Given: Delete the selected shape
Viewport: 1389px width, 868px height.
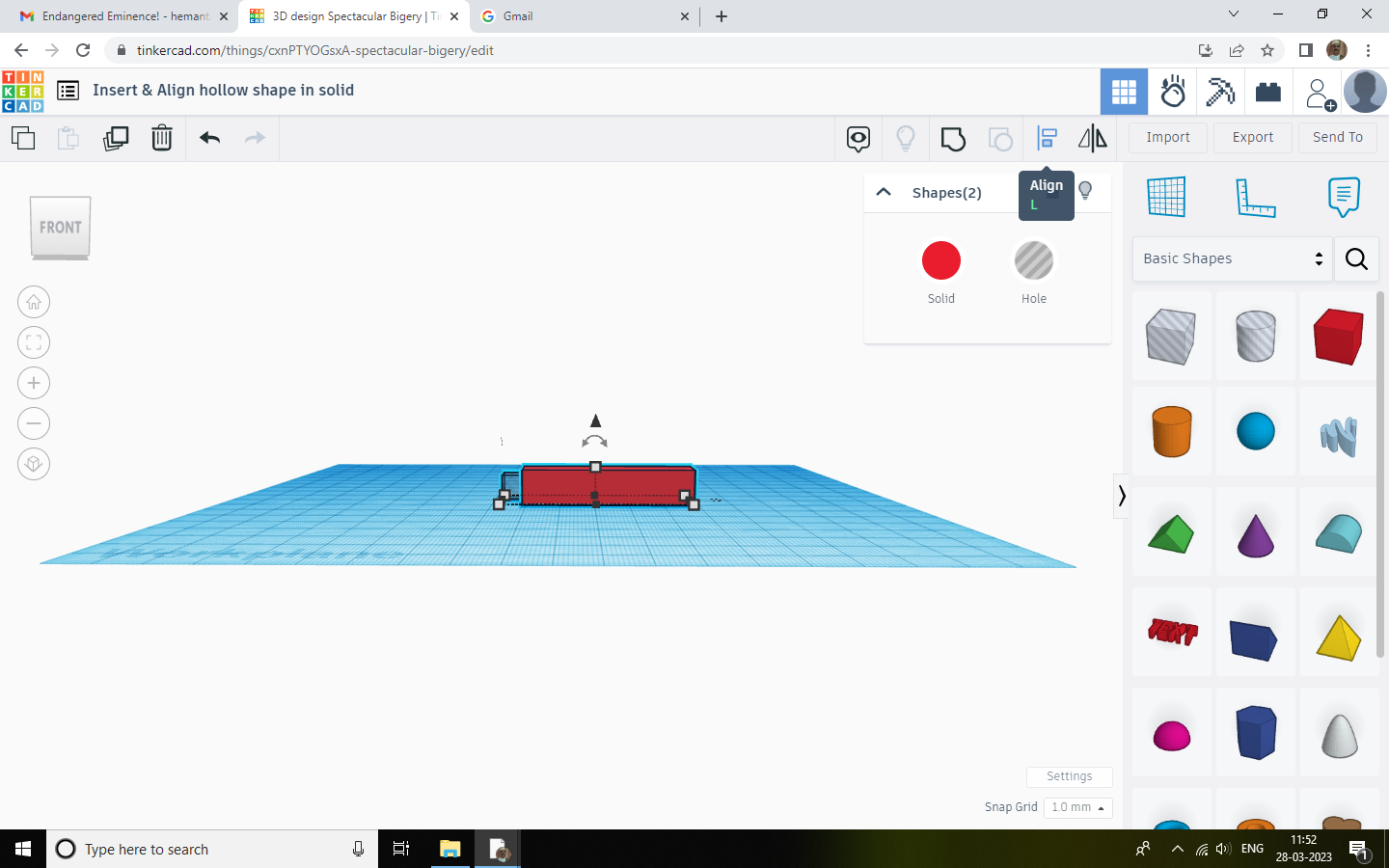Looking at the screenshot, I should (161, 138).
